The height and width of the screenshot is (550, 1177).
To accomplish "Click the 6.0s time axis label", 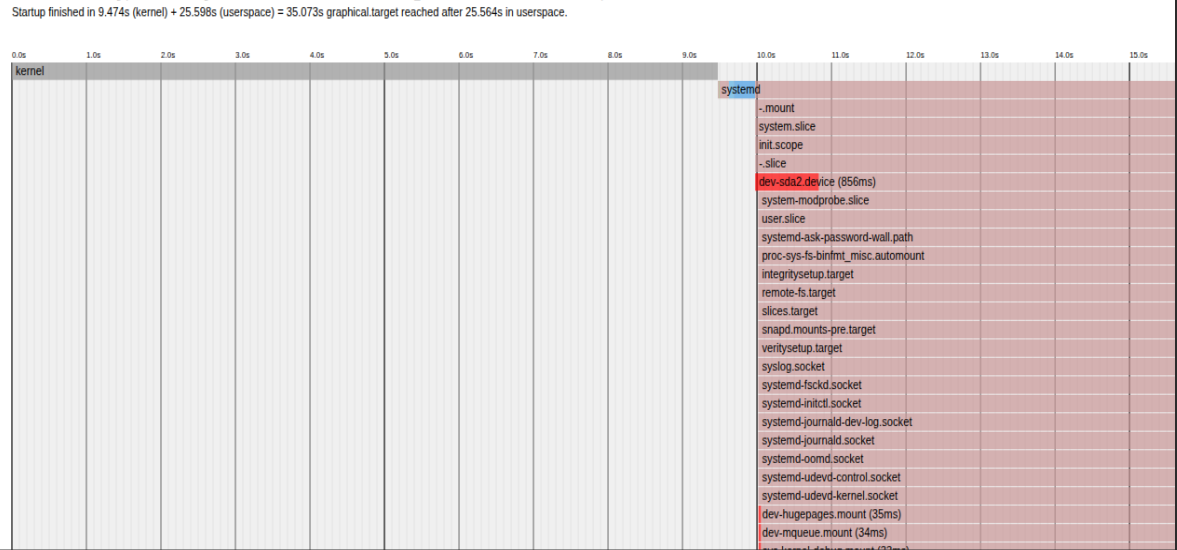I will coord(465,56).
